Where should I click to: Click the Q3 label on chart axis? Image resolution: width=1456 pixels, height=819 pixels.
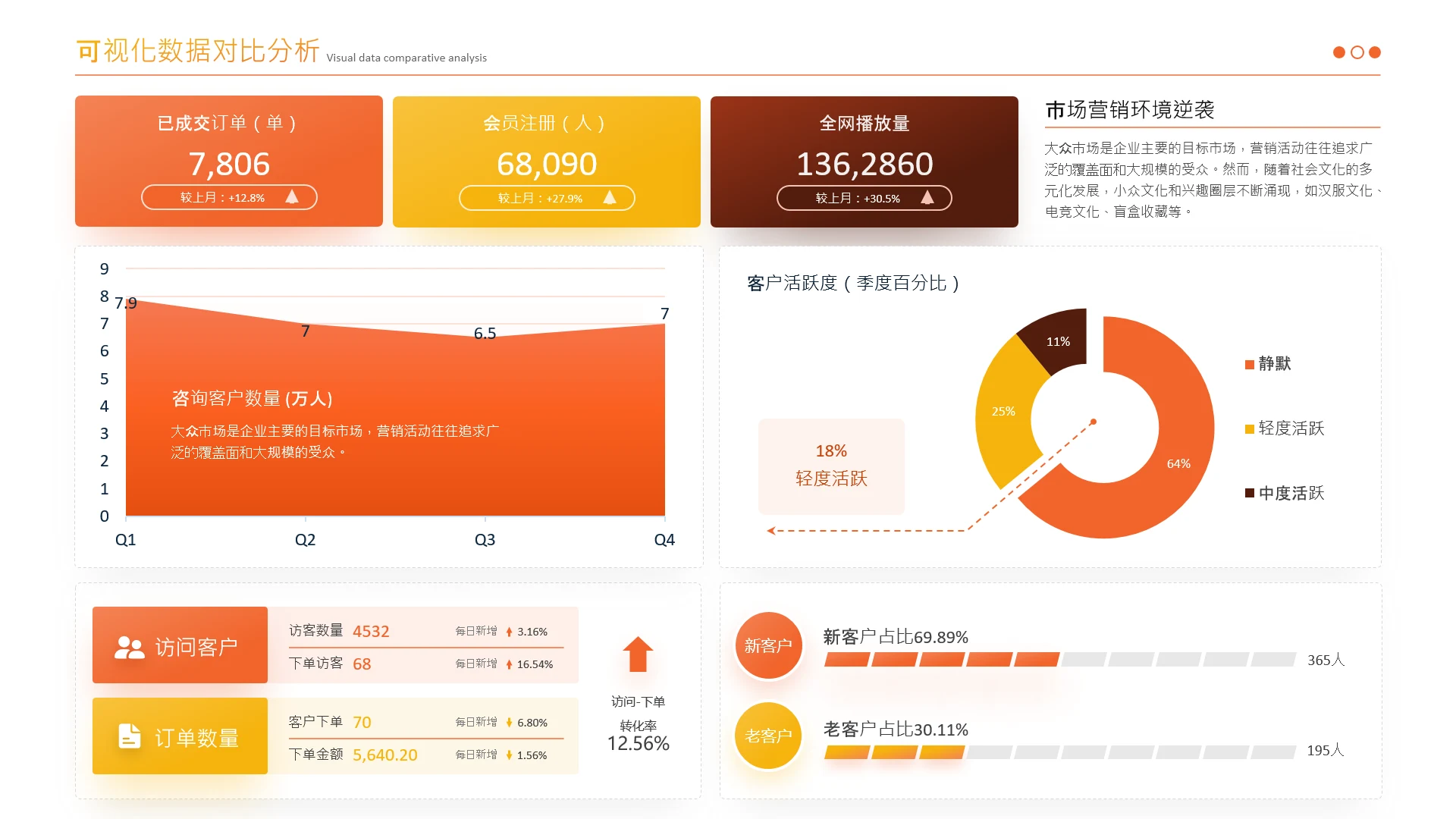pos(485,540)
